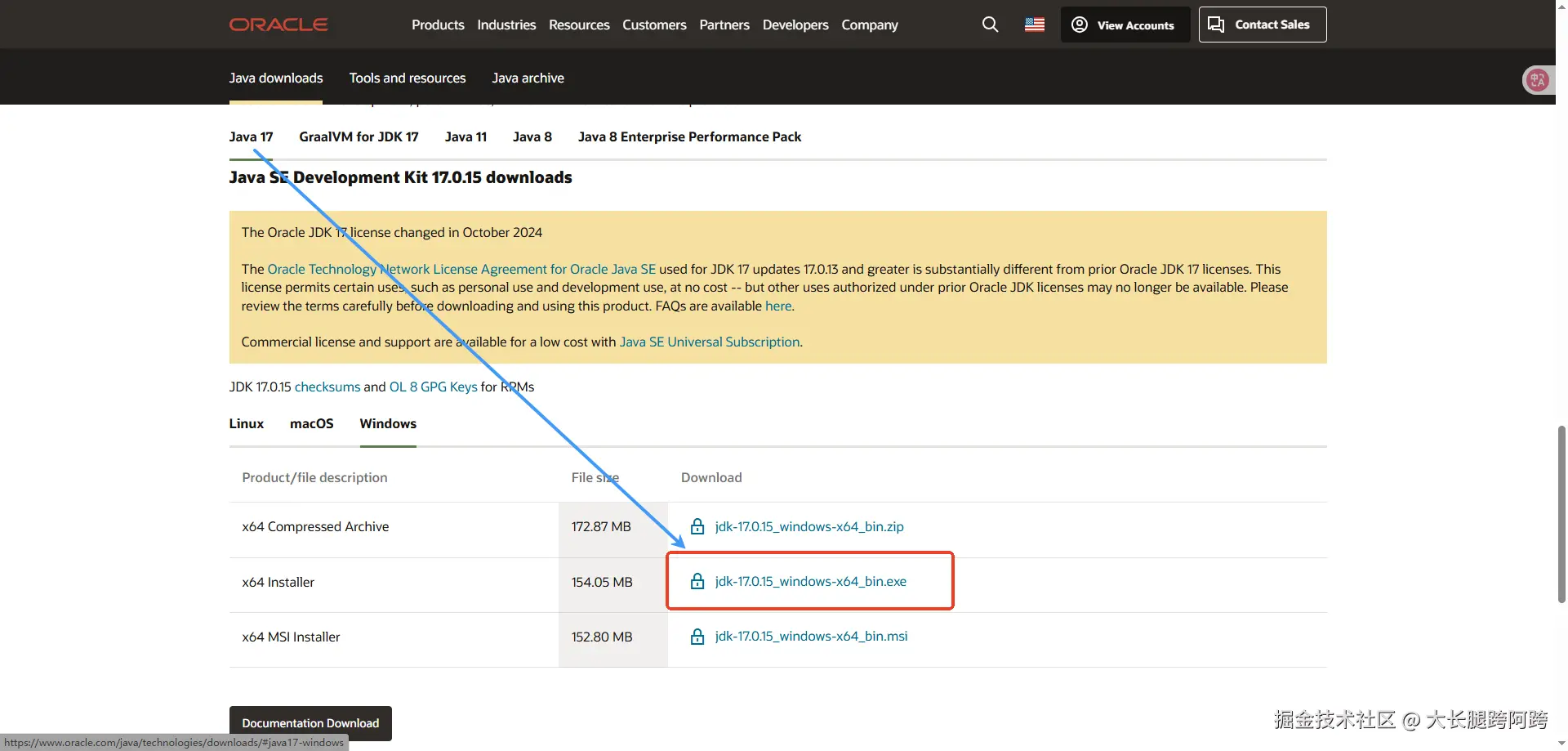
Task: Click lock icon beside jdk-17.0.15 exe download
Action: point(697,581)
